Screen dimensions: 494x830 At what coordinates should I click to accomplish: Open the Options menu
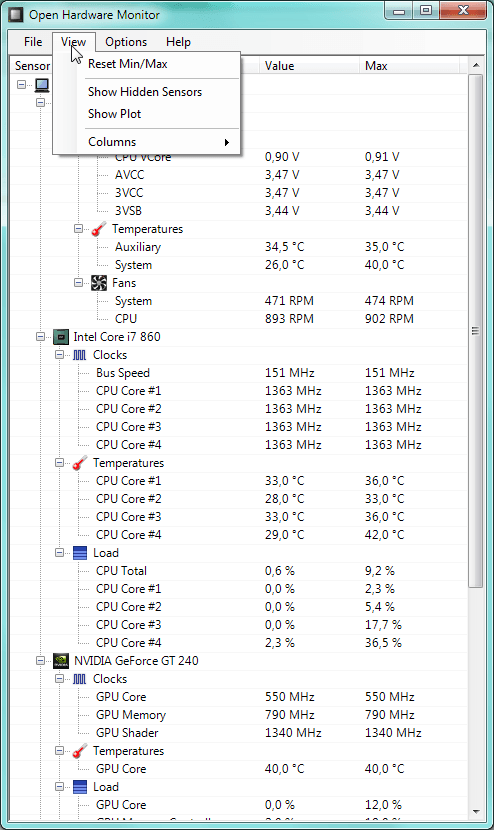tap(126, 42)
